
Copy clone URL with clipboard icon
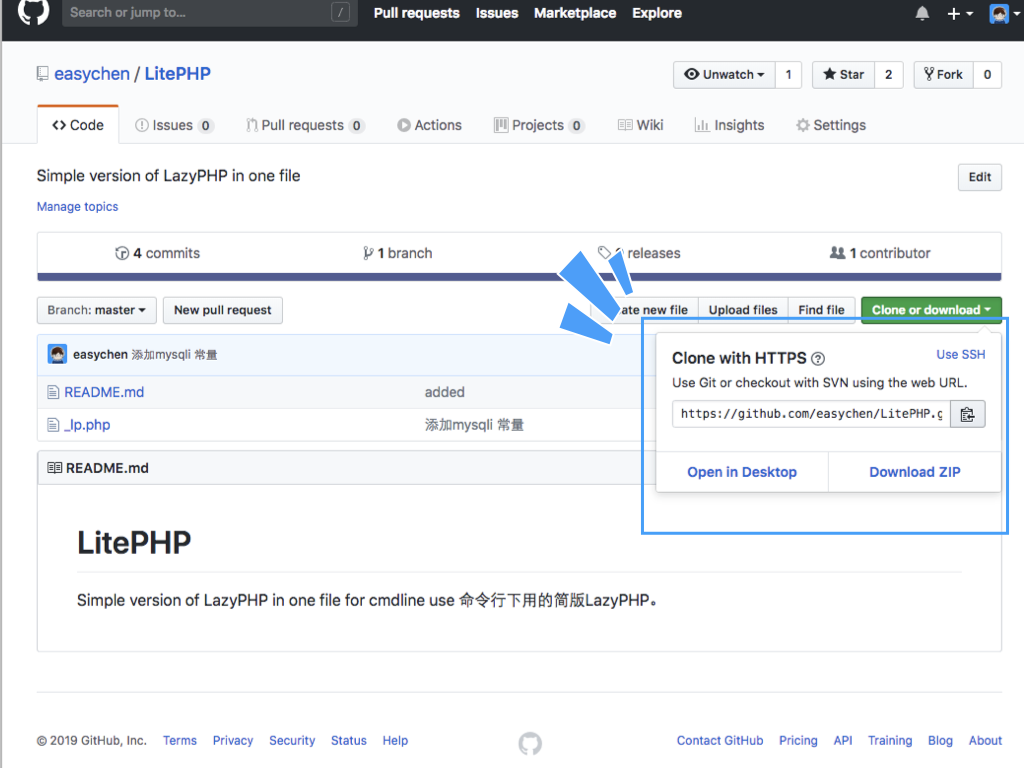click(x=967, y=413)
